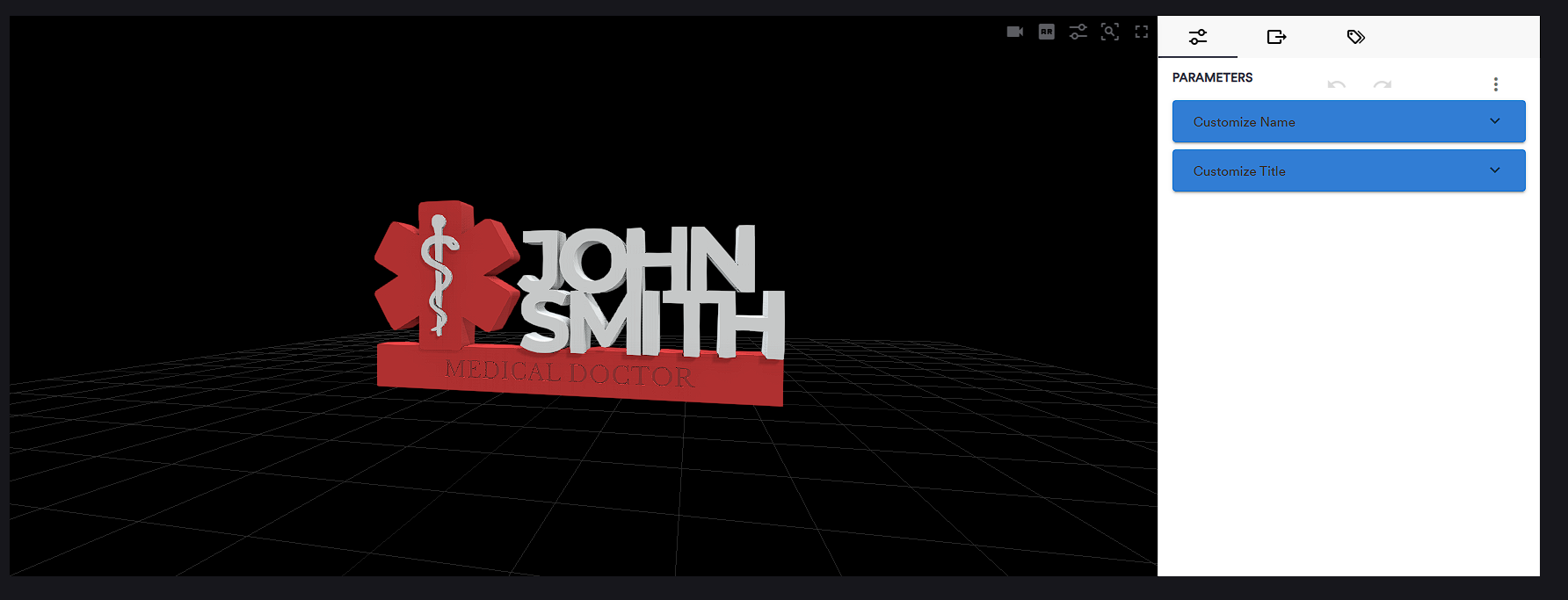The width and height of the screenshot is (1568, 600).
Task: Switch to the Parameters tab
Action: [x=1197, y=37]
